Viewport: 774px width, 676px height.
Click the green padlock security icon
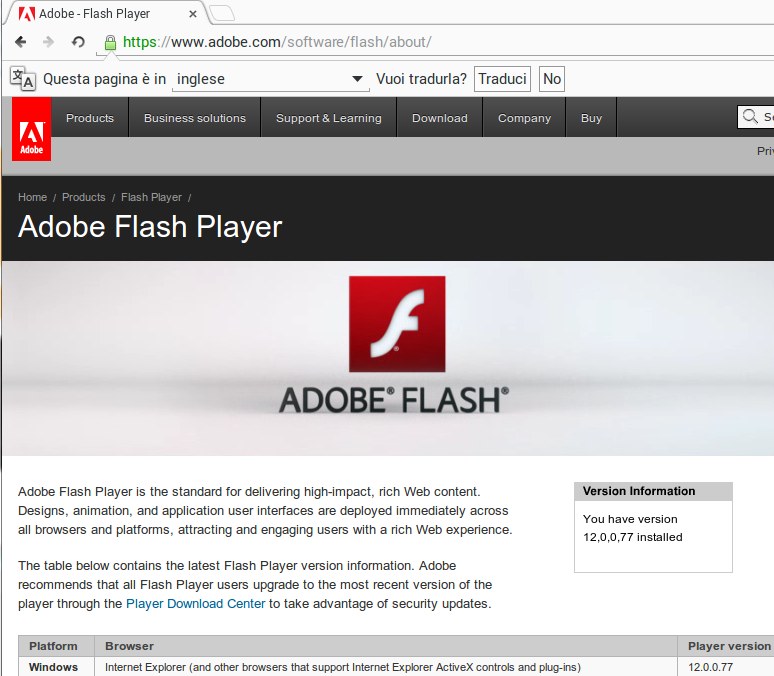[110, 43]
